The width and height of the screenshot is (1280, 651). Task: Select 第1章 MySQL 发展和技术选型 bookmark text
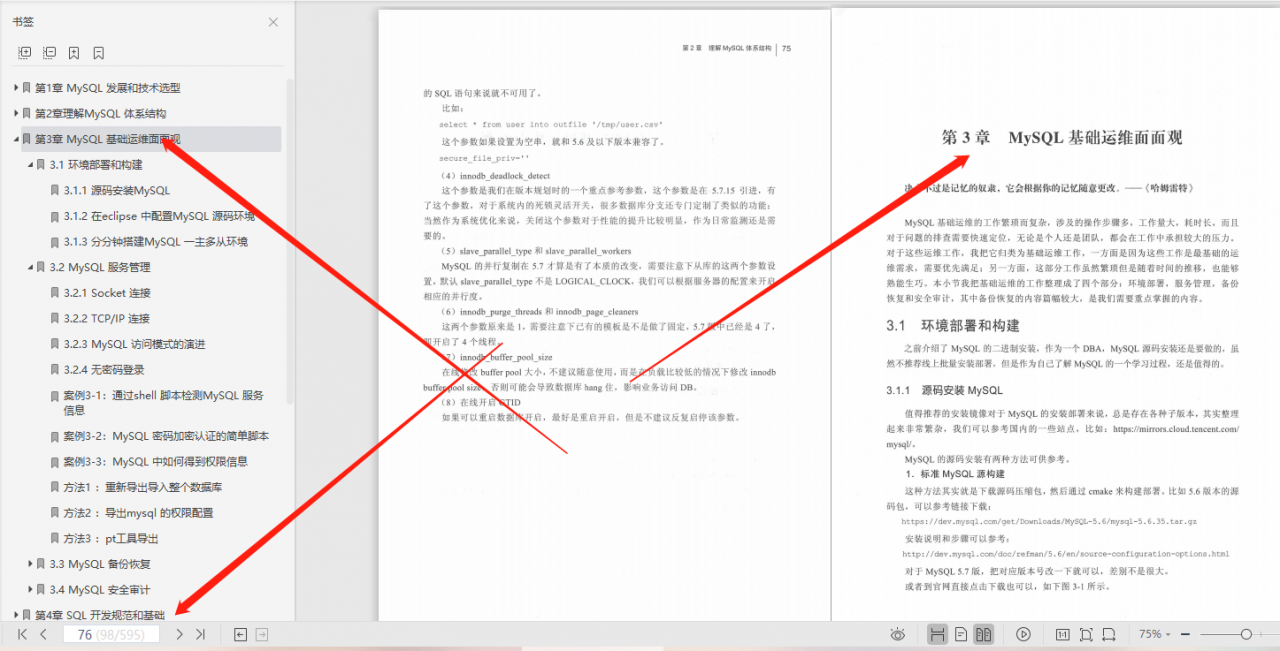pos(108,88)
